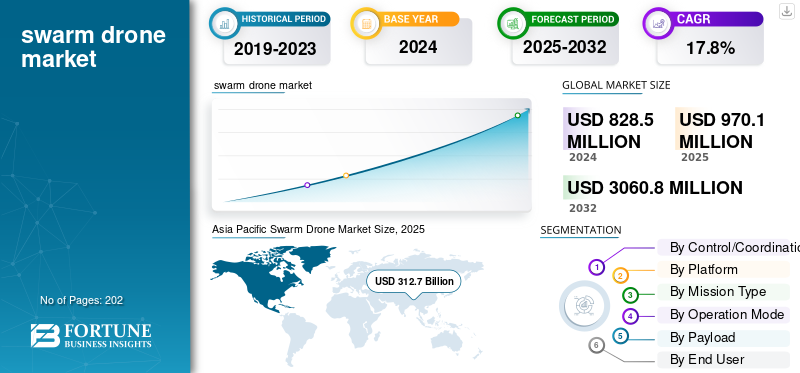Click the 17.8% CAGR value
Image resolution: width=800 pixels, height=373 pixels.
tap(710, 48)
